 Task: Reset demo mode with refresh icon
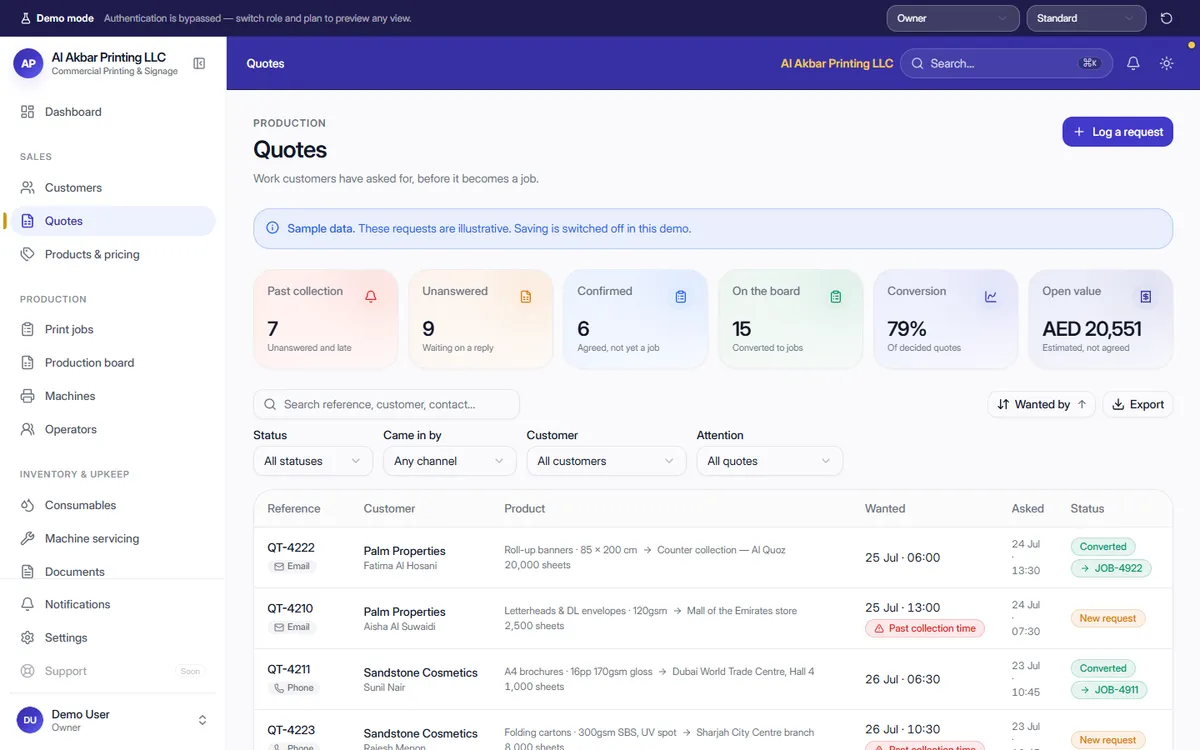1166,18
